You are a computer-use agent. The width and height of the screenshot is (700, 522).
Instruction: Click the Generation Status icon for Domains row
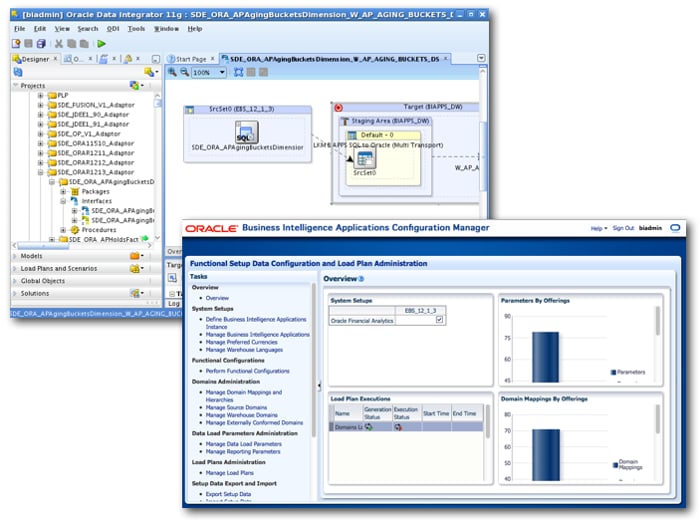point(369,427)
